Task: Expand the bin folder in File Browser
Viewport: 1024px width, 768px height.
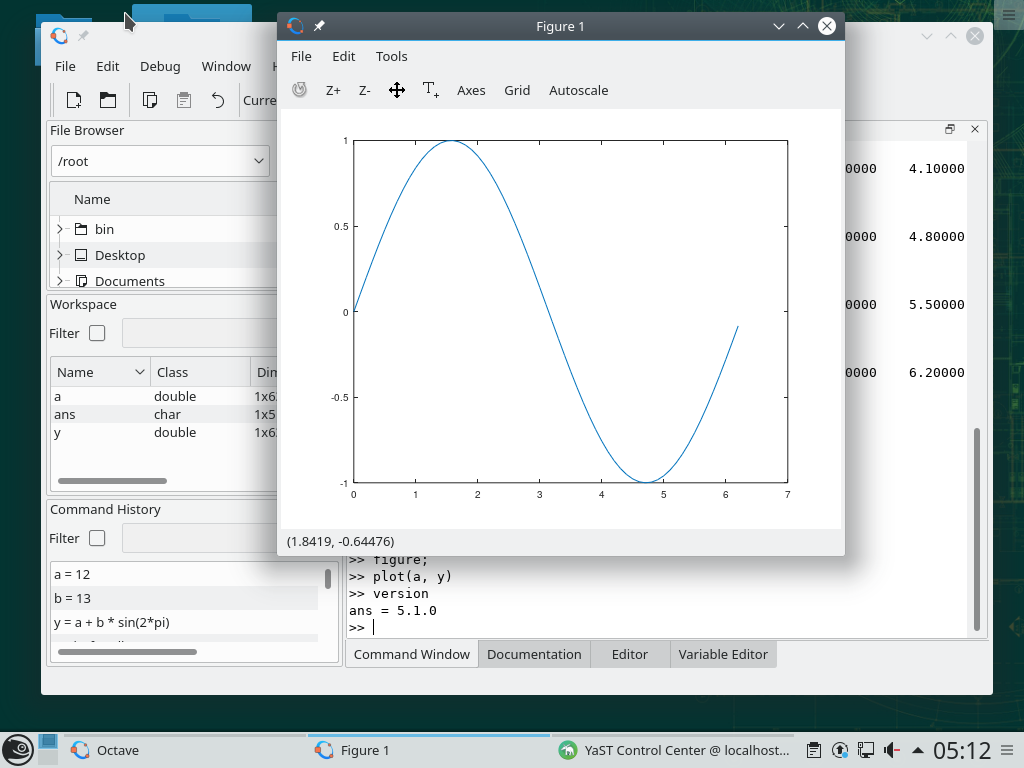Action: (60, 229)
